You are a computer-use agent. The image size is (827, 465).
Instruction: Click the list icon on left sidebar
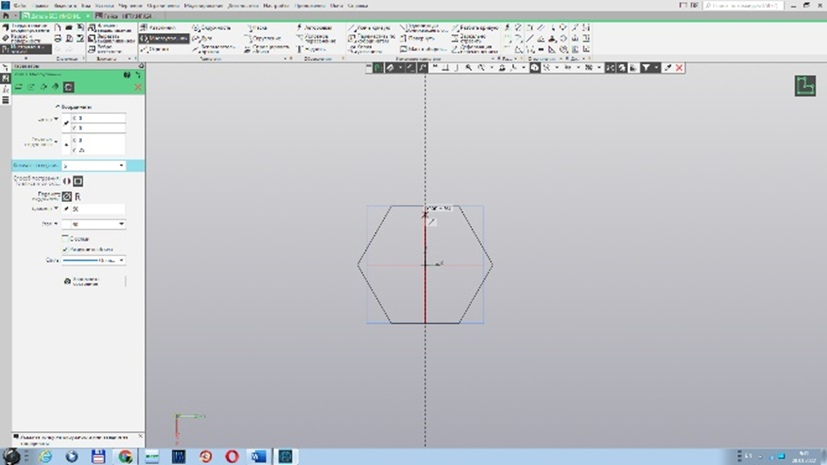coord(5,100)
